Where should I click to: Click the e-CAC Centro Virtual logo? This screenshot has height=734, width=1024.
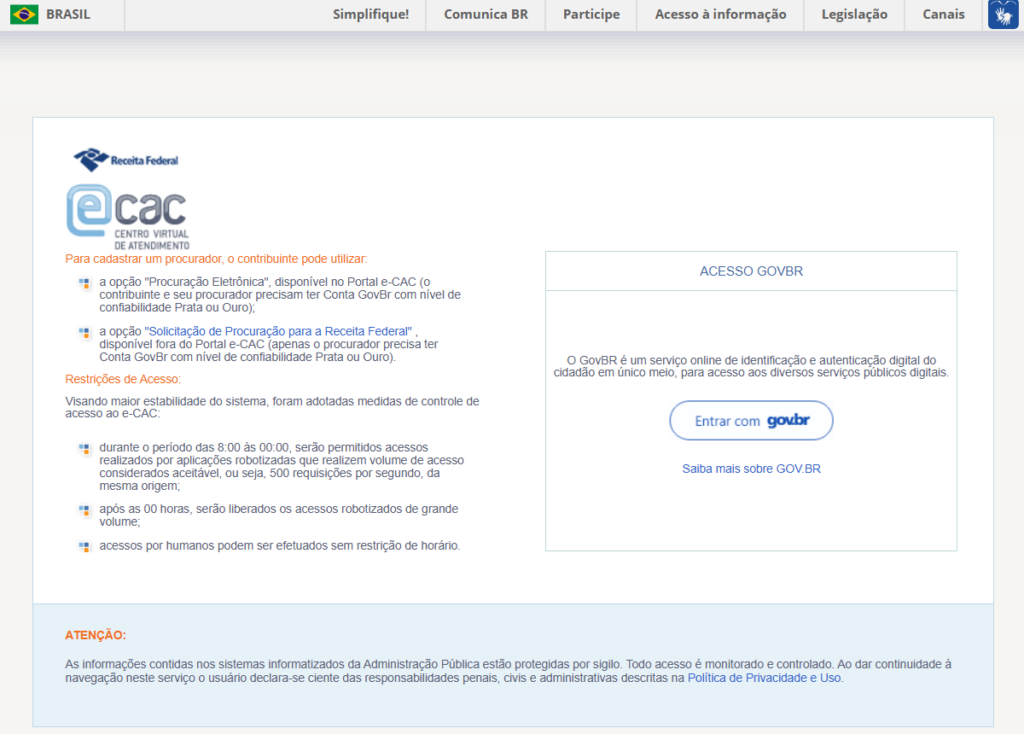[x=128, y=217]
